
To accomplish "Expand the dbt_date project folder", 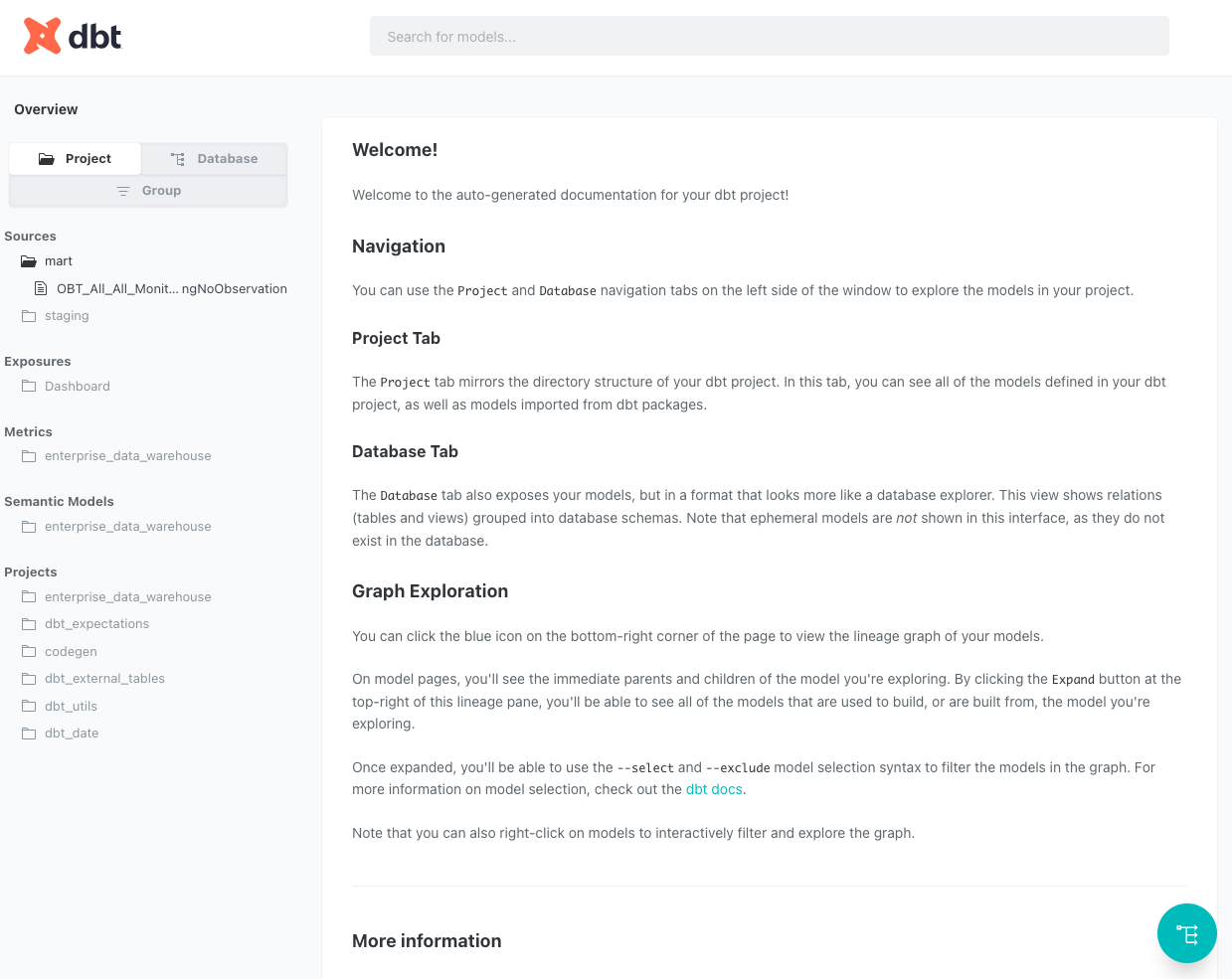I will (72, 734).
